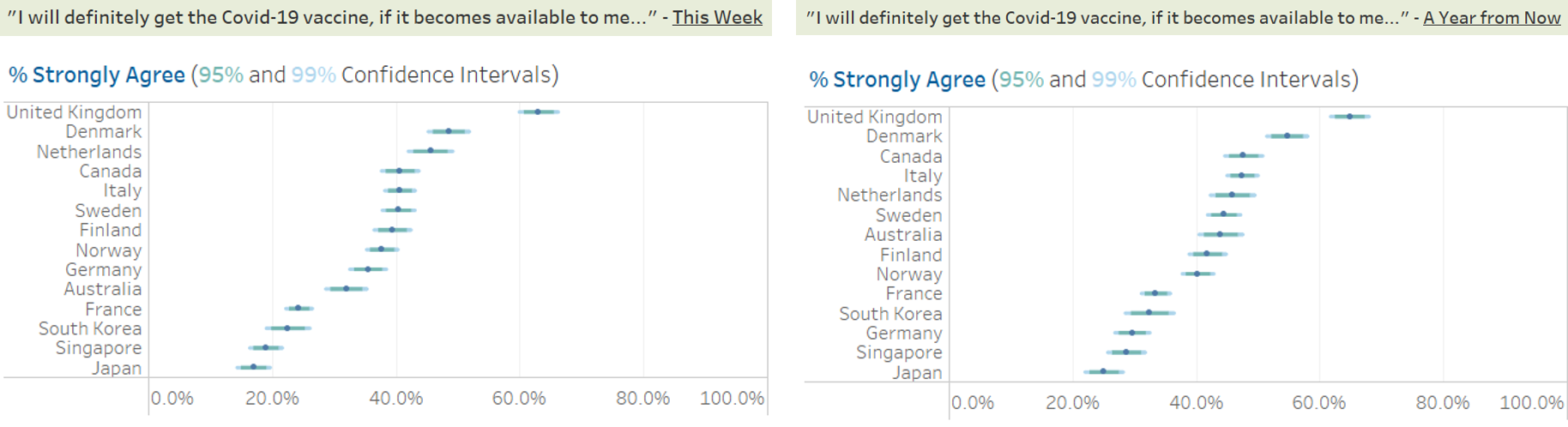Click United Kingdom marker in A Year from Now chart

coord(1349,116)
